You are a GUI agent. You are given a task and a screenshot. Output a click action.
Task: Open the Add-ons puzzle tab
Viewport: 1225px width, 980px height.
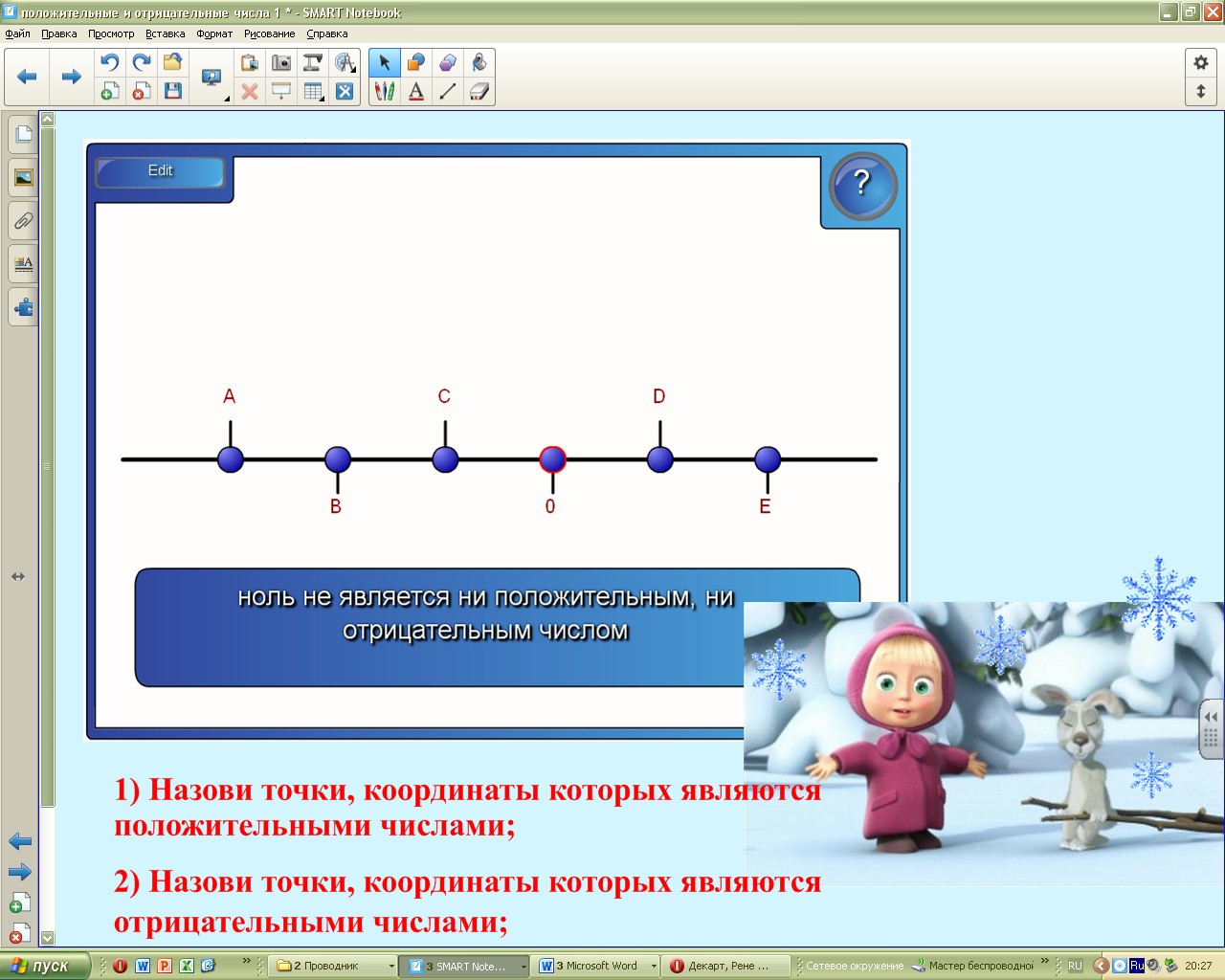pyautogui.click(x=24, y=307)
